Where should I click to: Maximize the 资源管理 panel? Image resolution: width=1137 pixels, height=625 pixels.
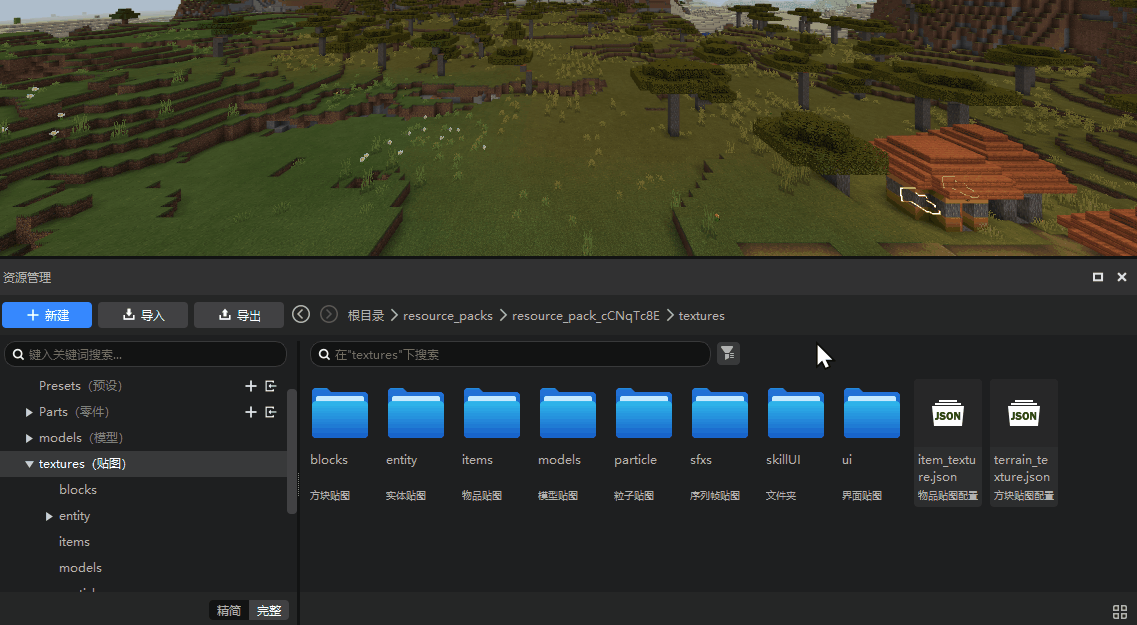(1098, 277)
